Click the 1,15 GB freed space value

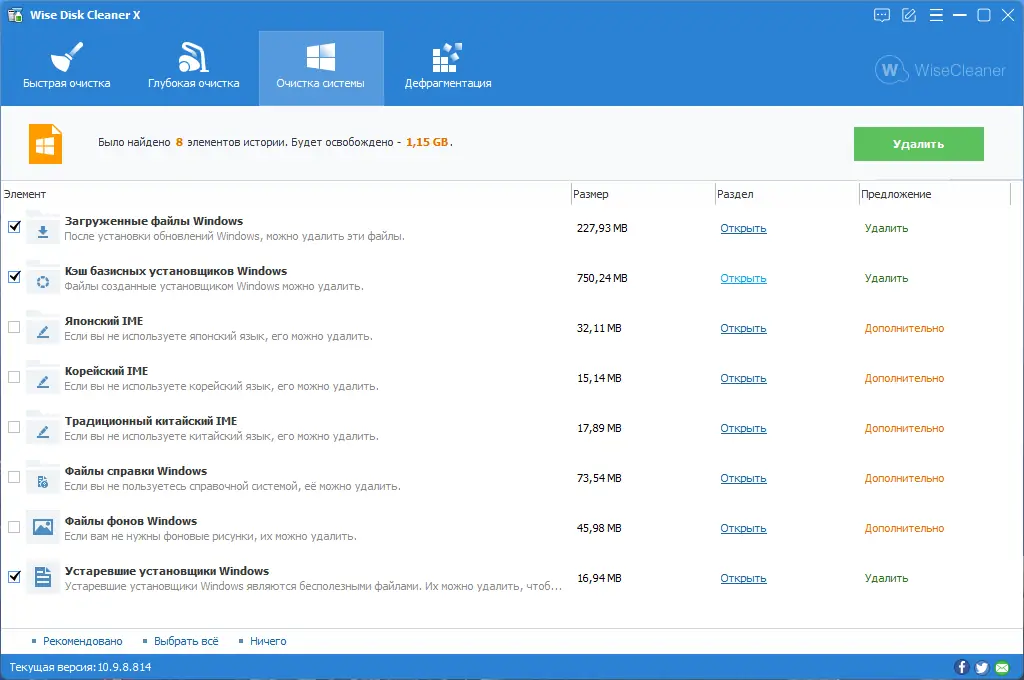coord(427,142)
